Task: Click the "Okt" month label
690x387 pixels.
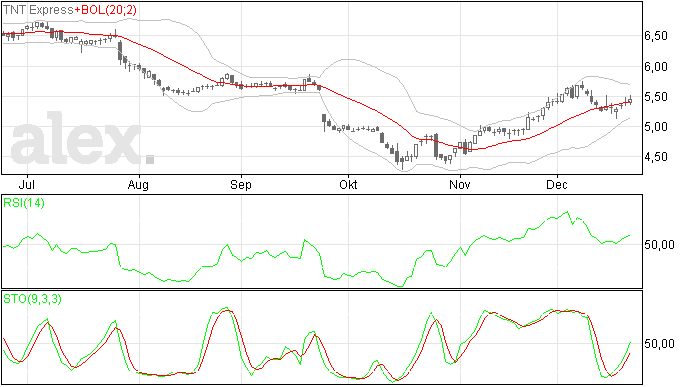Action: pyautogui.click(x=348, y=184)
